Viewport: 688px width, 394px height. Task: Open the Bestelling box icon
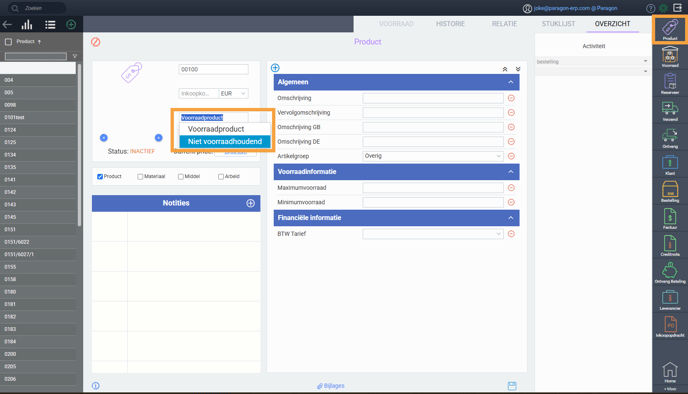click(x=670, y=192)
